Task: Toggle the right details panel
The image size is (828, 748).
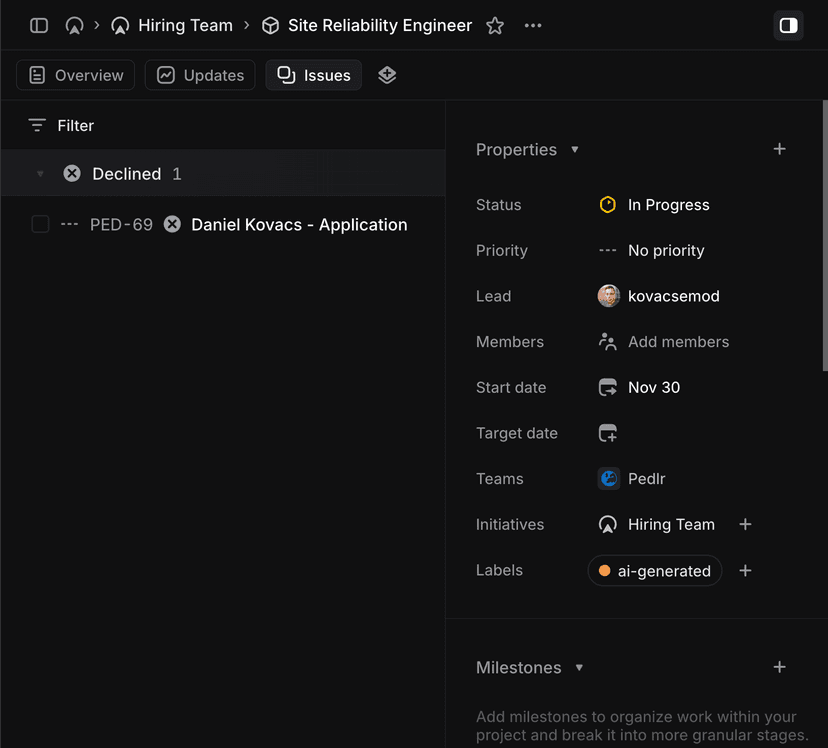Action: point(788,26)
